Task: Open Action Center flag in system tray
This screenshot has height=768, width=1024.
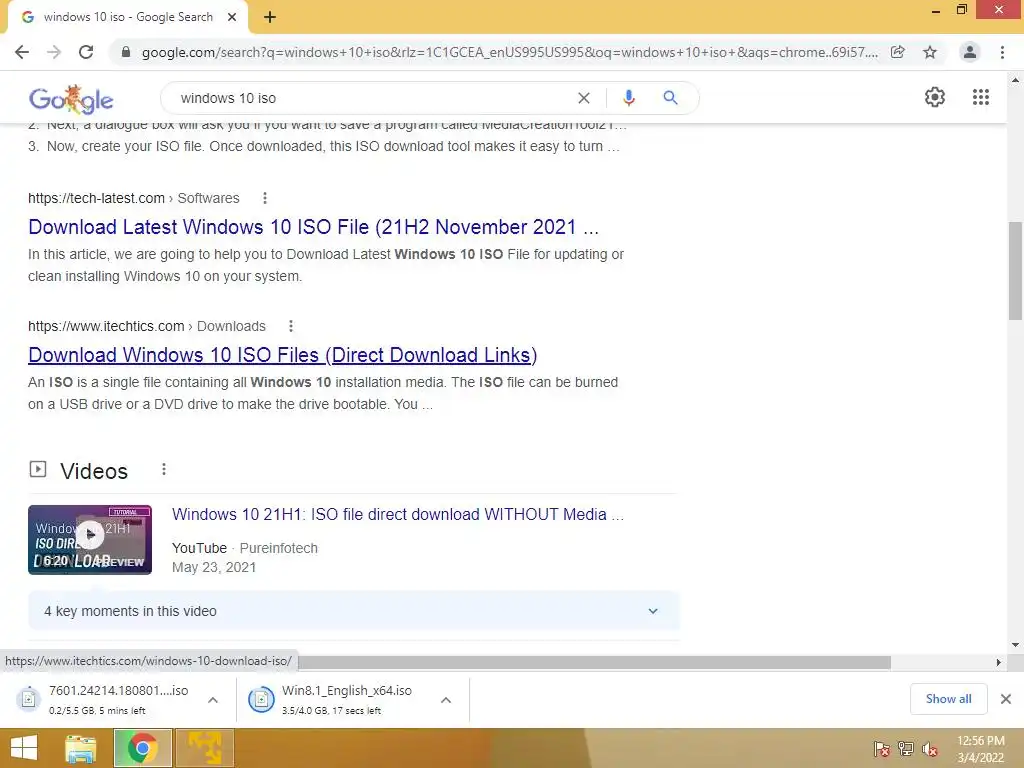Action: pyautogui.click(x=881, y=749)
